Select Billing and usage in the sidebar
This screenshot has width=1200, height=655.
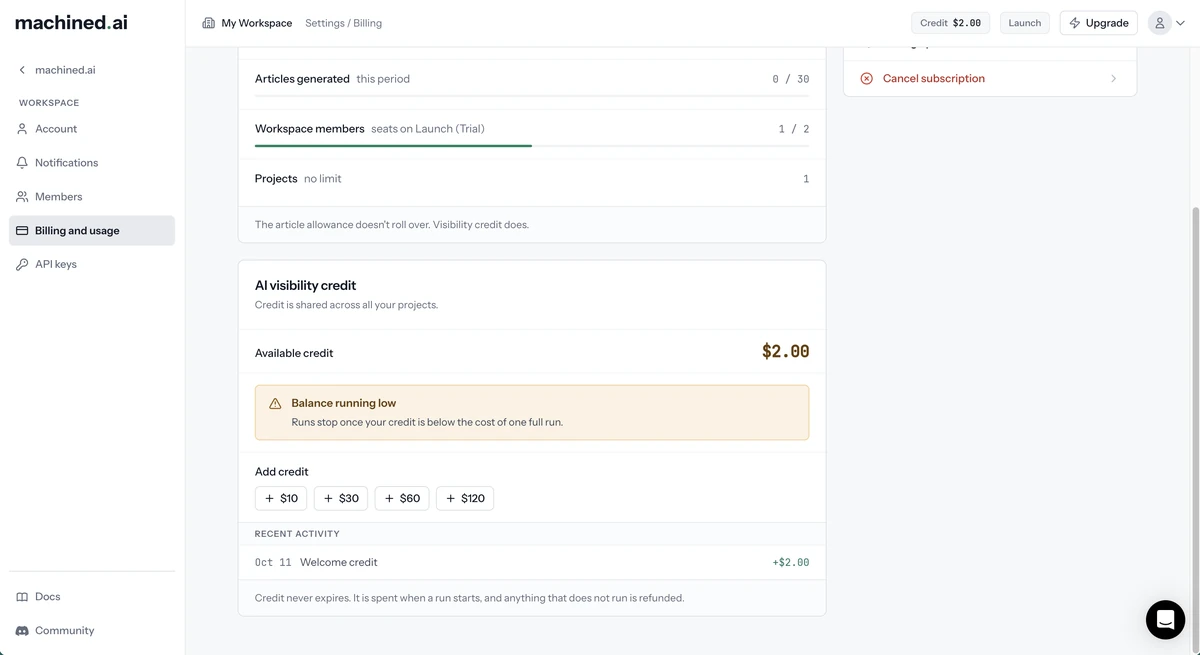pyautogui.click(x=92, y=231)
